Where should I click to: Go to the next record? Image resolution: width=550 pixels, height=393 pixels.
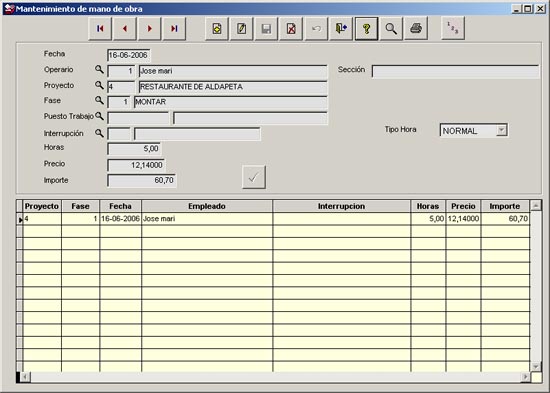tap(150, 29)
